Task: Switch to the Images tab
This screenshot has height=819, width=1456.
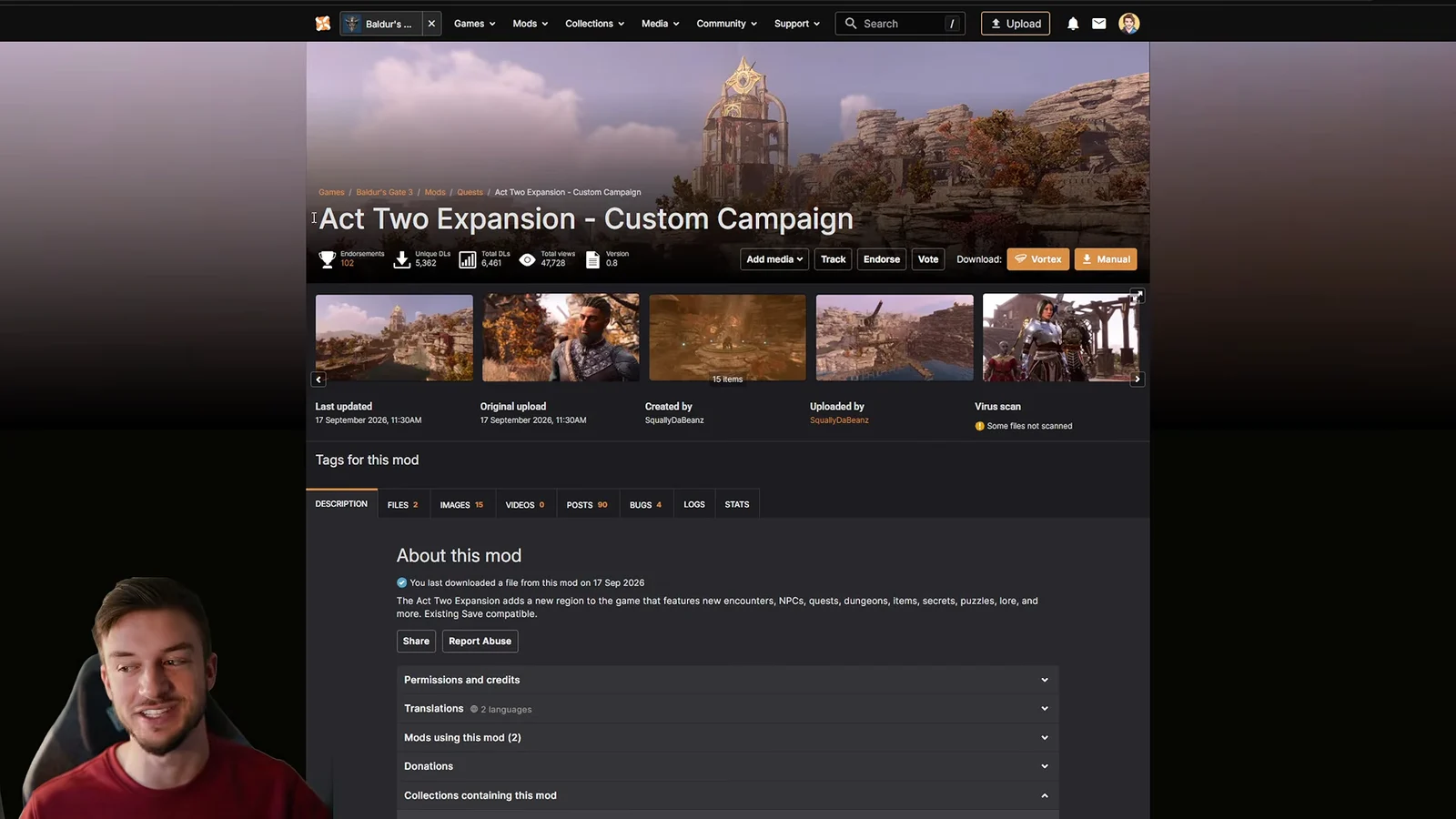Action: pos(461,504)
